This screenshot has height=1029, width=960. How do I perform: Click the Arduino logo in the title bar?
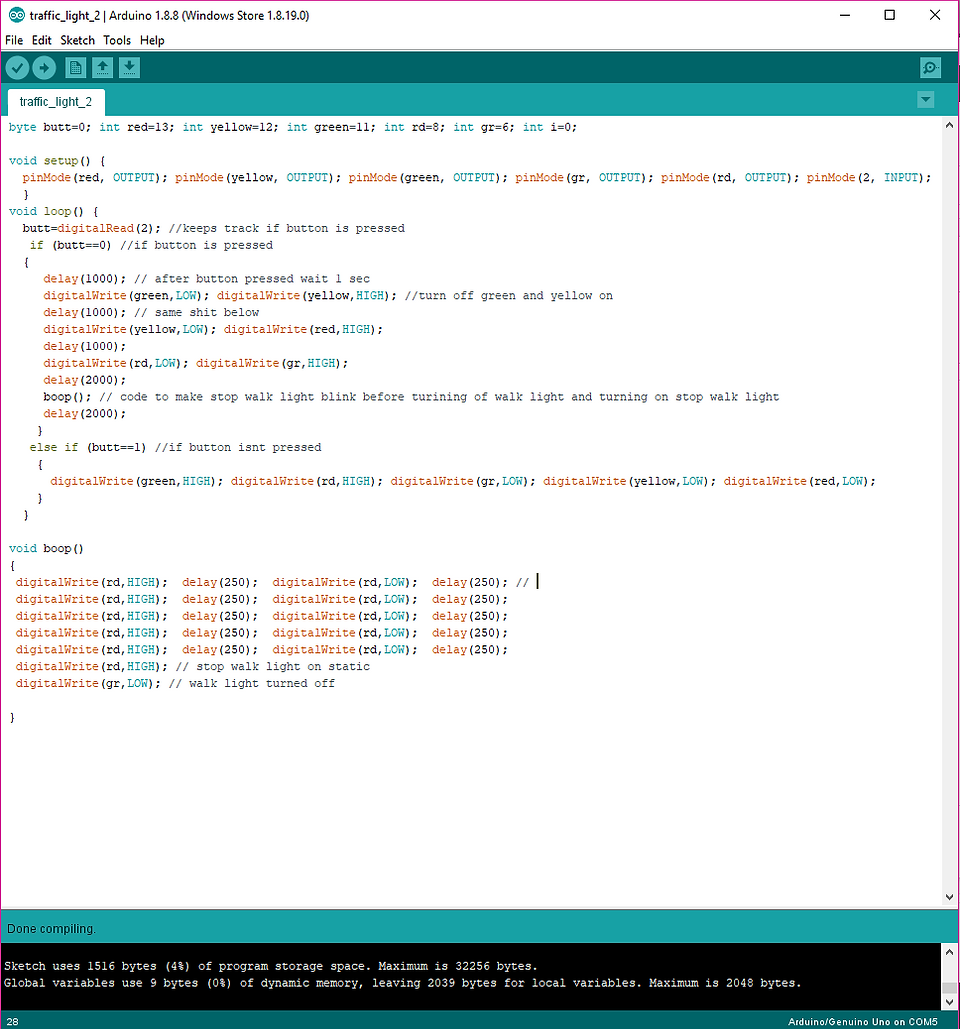(16, 15)
